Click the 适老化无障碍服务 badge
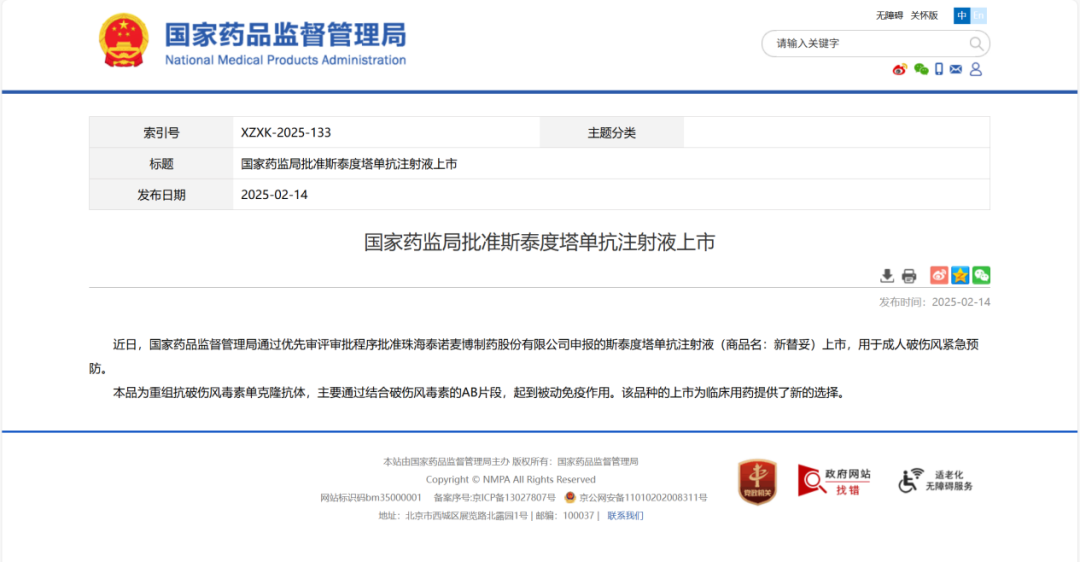This screenshot has height=562, width=1080. (x=935, y=480)
